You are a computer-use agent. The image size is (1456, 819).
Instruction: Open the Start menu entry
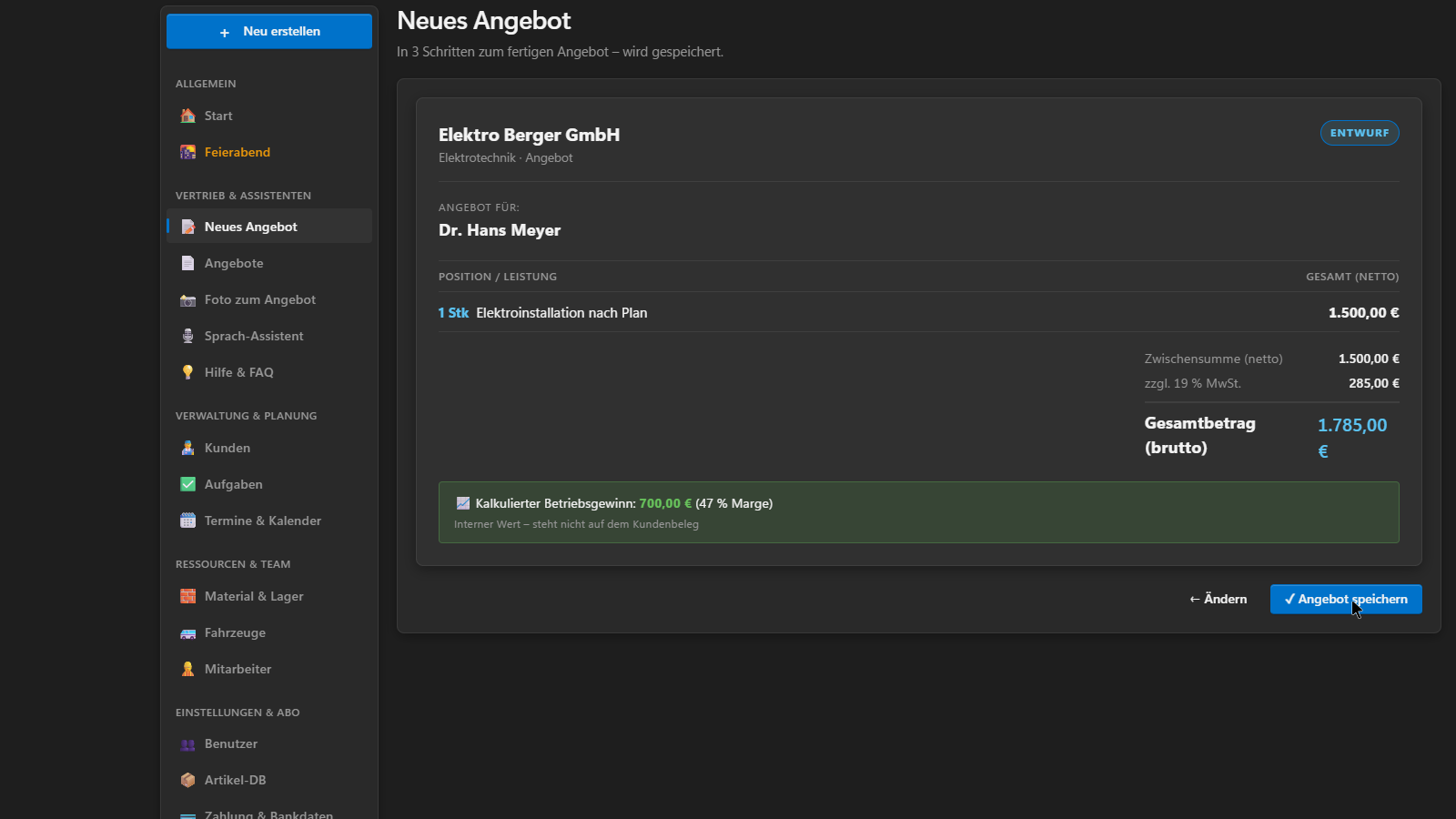[x=269, y=116]
